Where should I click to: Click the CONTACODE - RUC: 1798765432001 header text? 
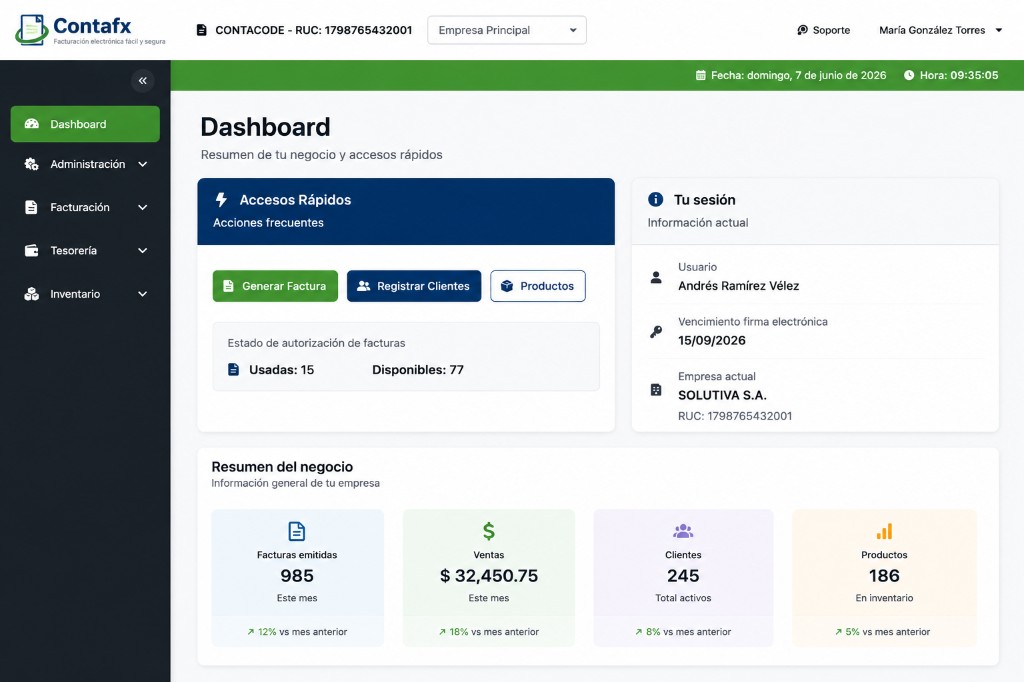(x=313, y=30)
